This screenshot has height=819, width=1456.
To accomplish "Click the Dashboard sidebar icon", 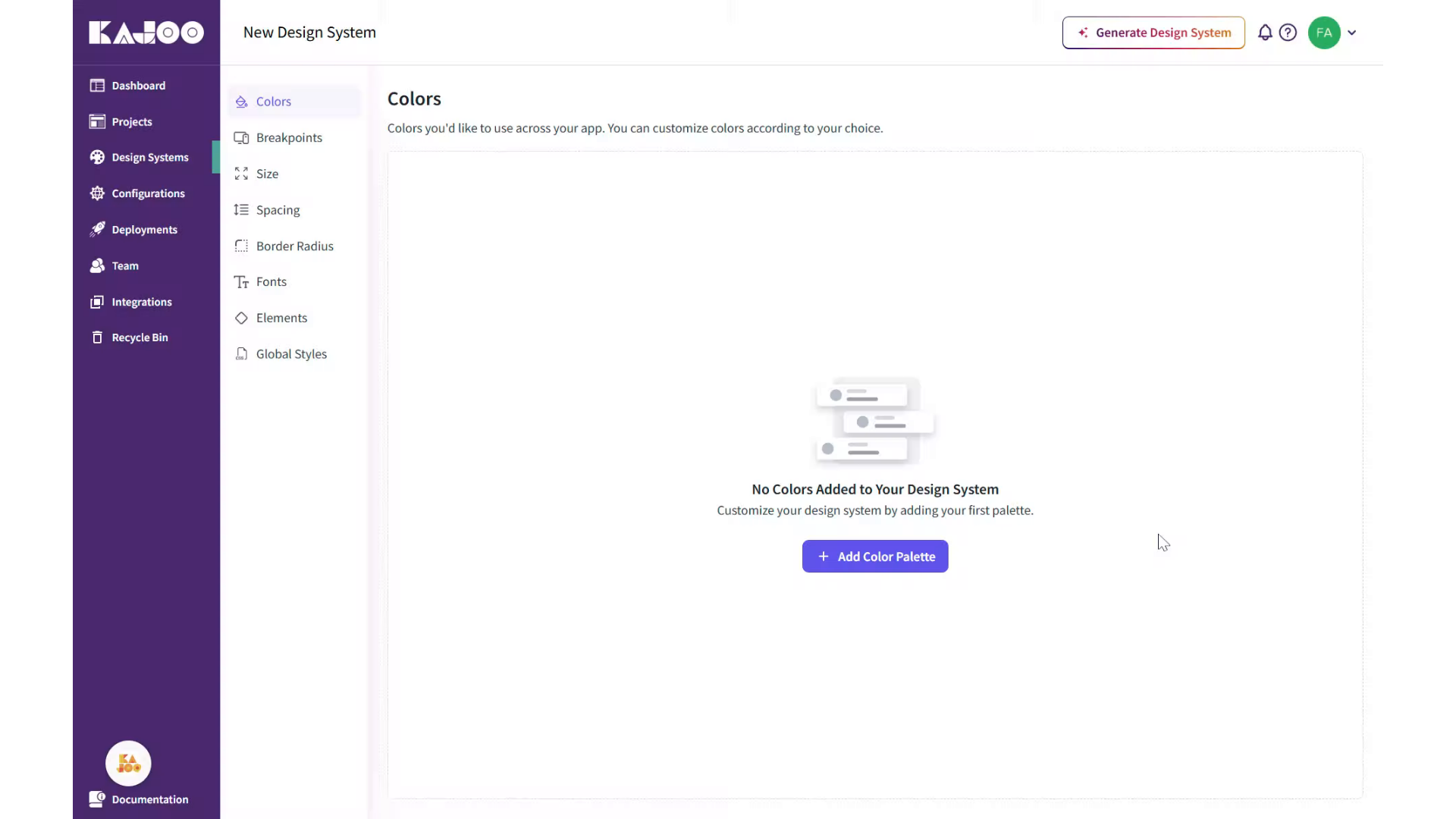I will (x=97, y=86).
